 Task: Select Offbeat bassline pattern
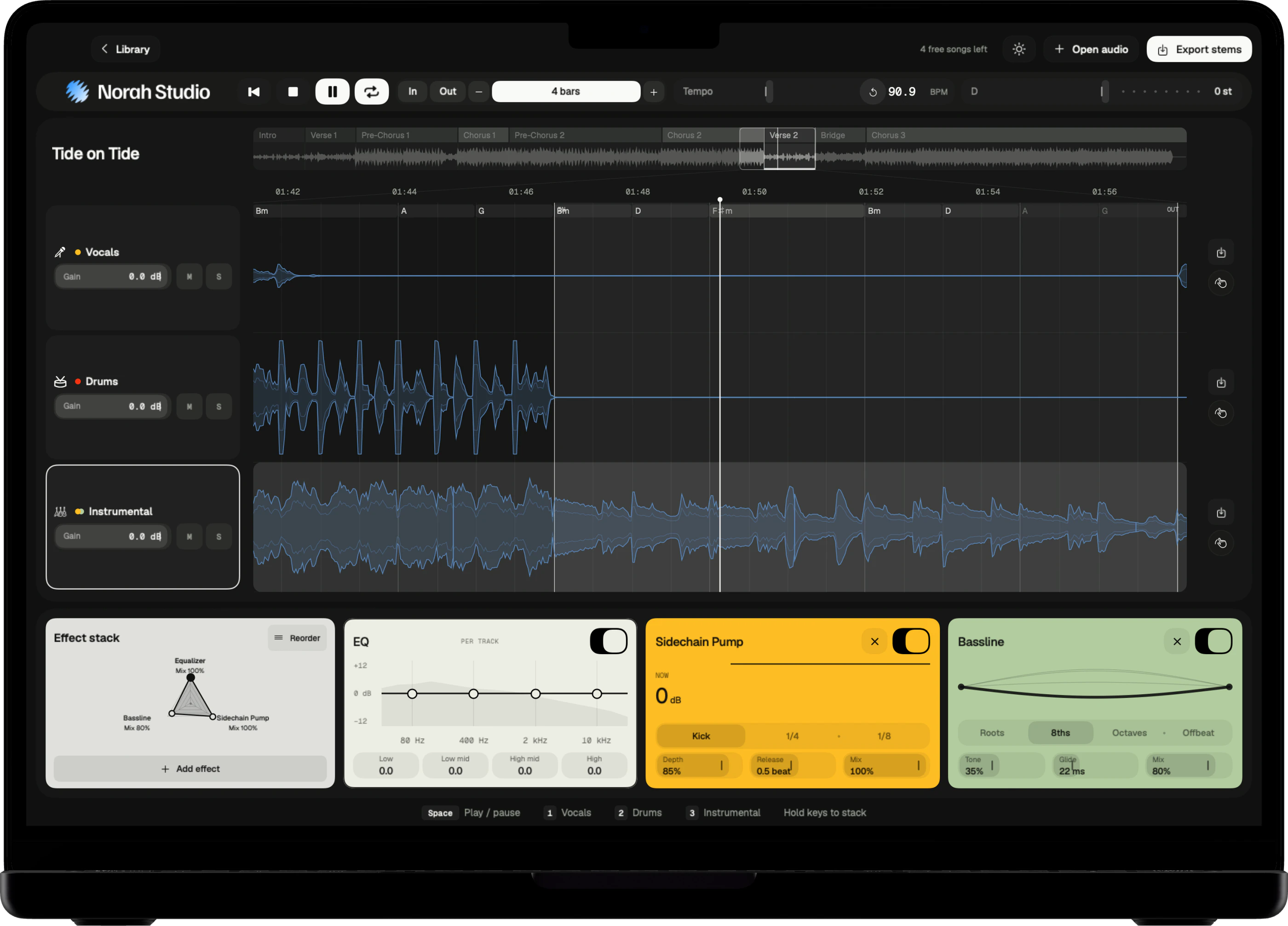pos(1198,733)
